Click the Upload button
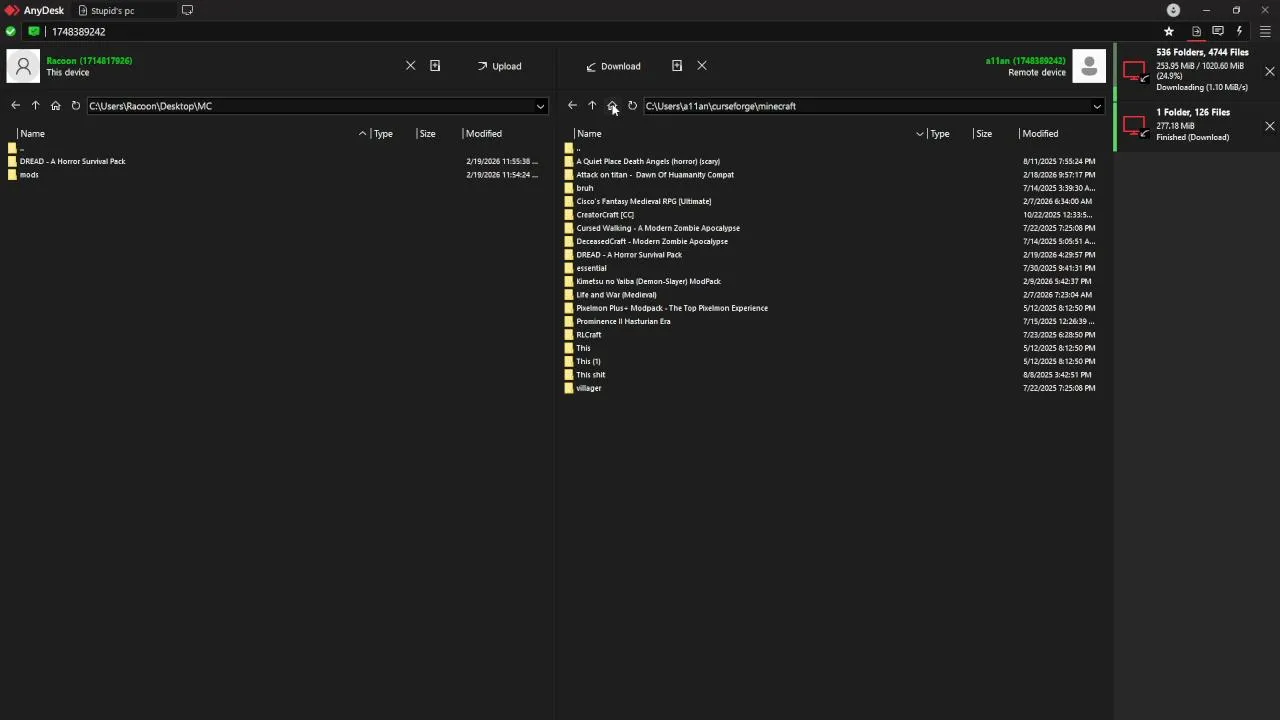This screenshot has width=1280, height=720. (x=499, y=66)
